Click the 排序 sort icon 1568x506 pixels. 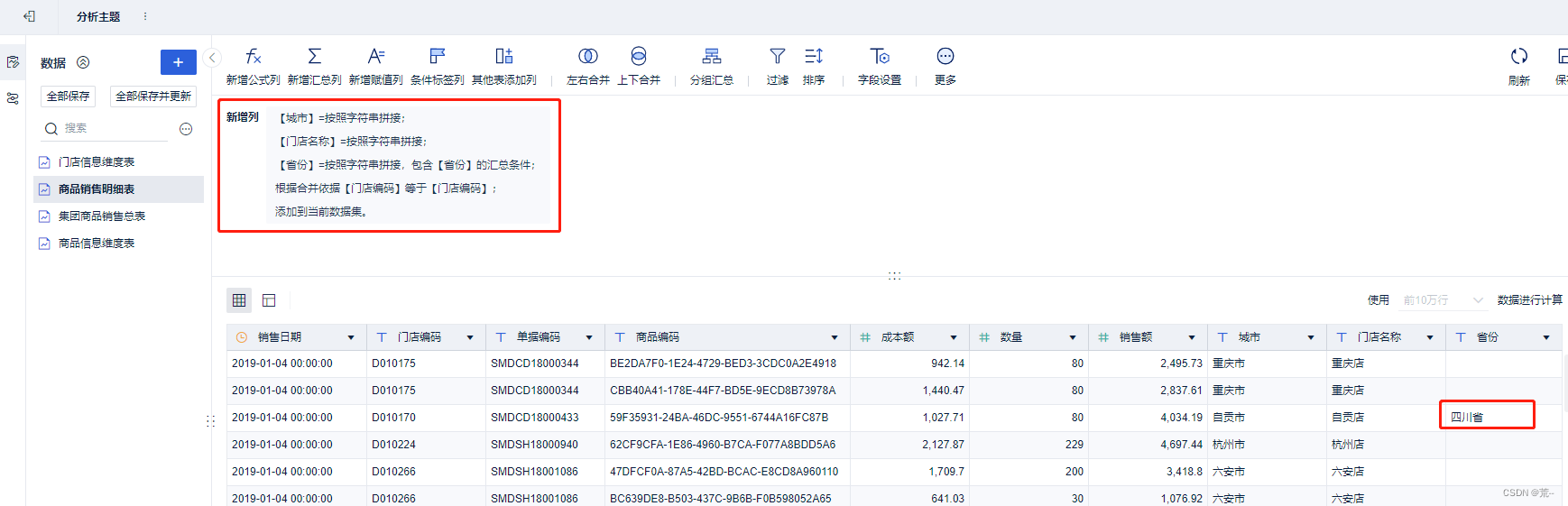tap(814, 56)
